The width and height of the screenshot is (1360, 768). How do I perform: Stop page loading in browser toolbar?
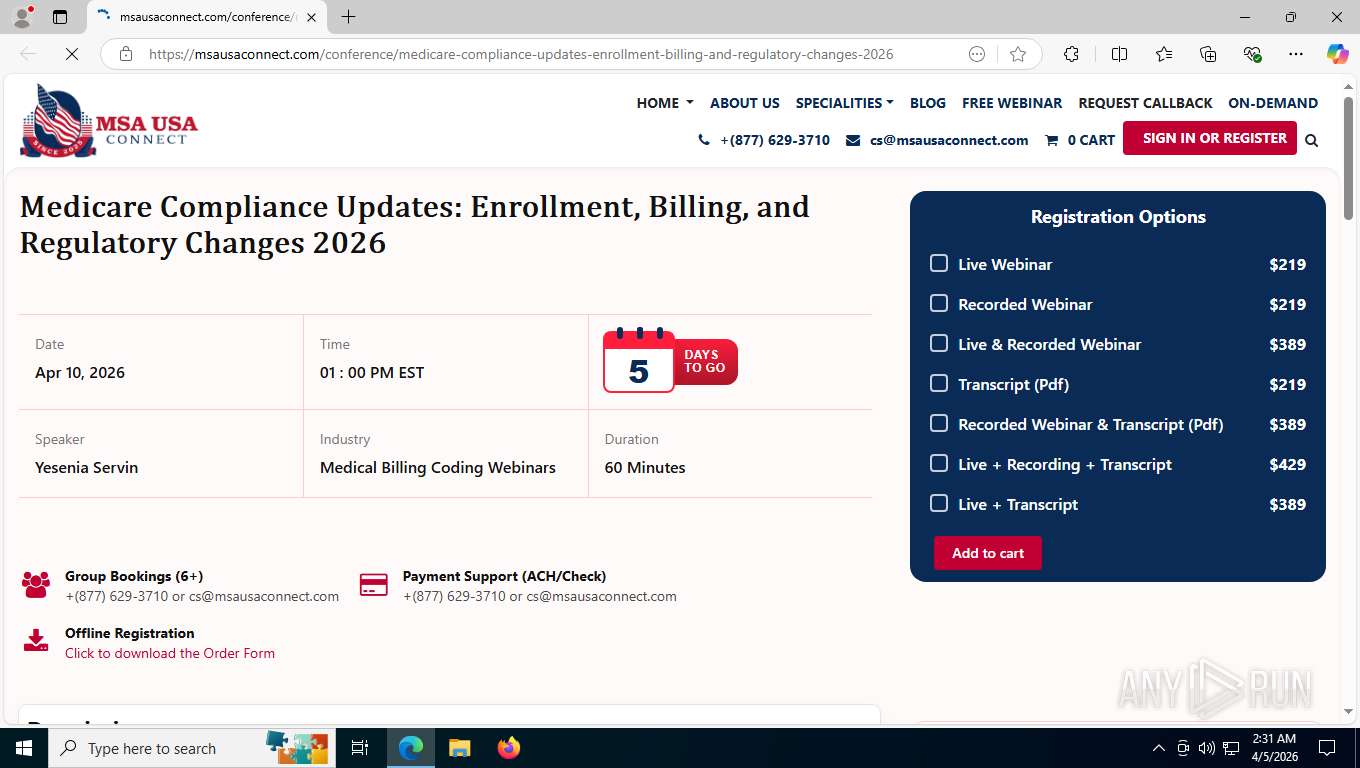(71, 54)
